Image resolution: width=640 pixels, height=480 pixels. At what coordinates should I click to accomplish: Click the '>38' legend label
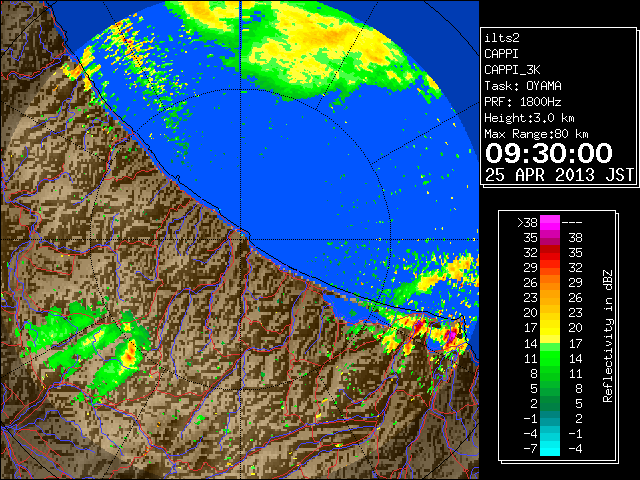[x=527, y=223]
